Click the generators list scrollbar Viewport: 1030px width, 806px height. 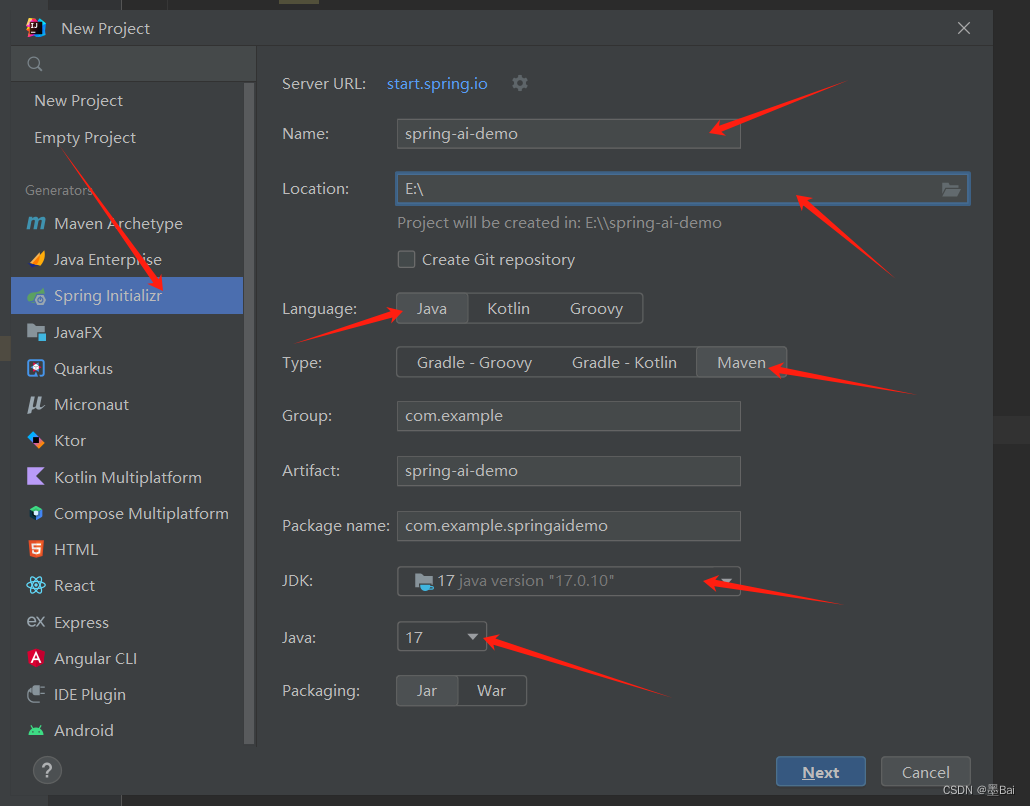tap(249, 414)
